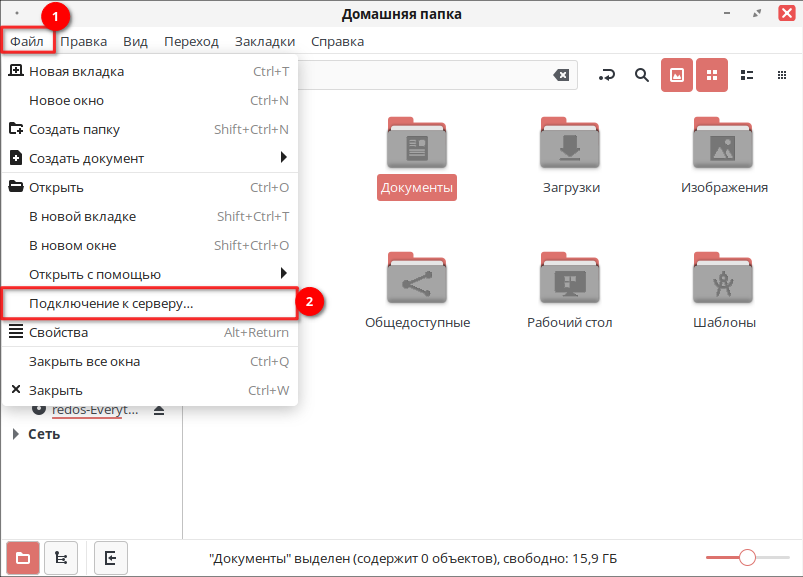Show places in sidebar via folder button
Viewport: 803px width, 577px height.
click(23, 558)
